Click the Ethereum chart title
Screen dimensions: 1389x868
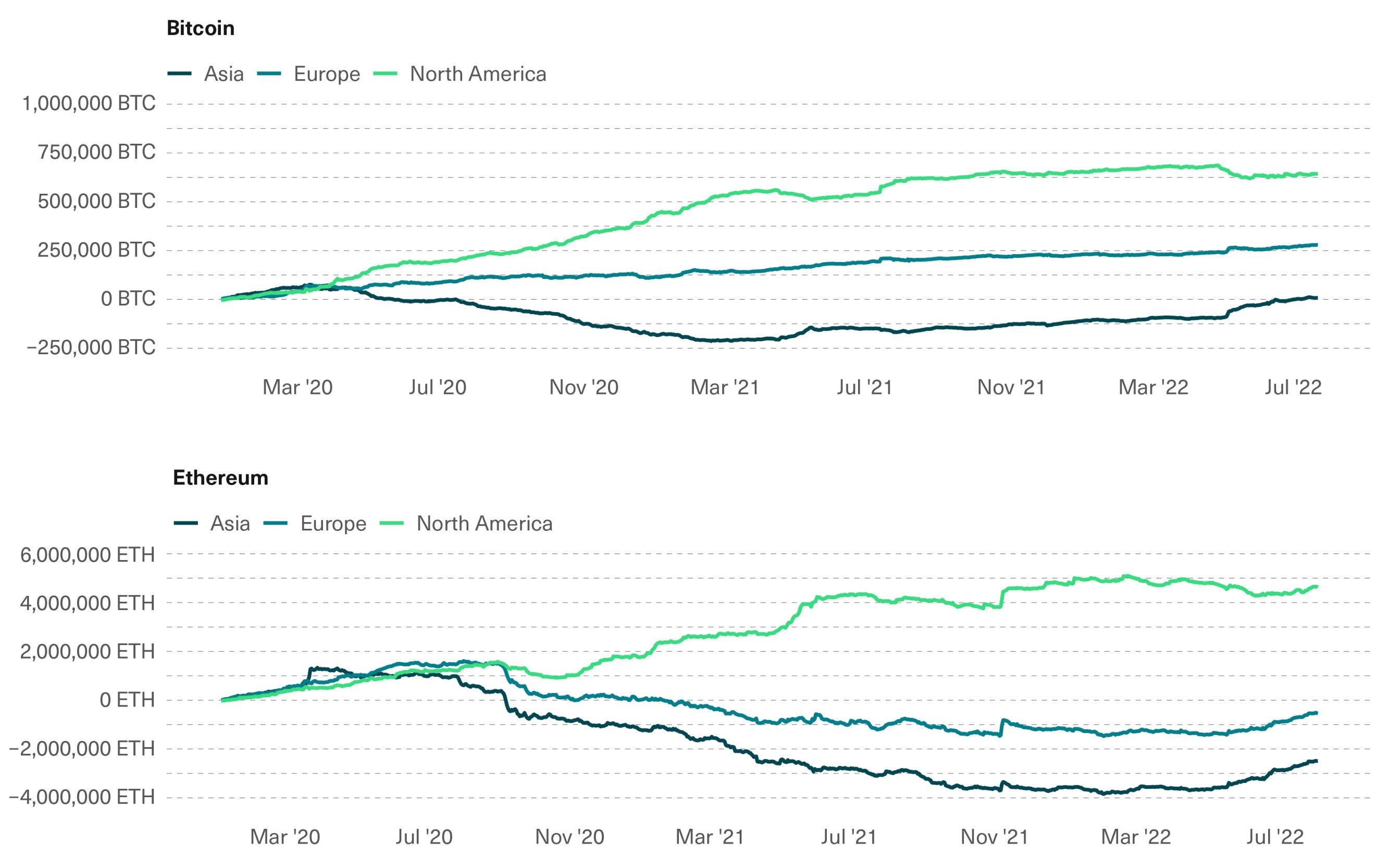click(x=220, y=478)
